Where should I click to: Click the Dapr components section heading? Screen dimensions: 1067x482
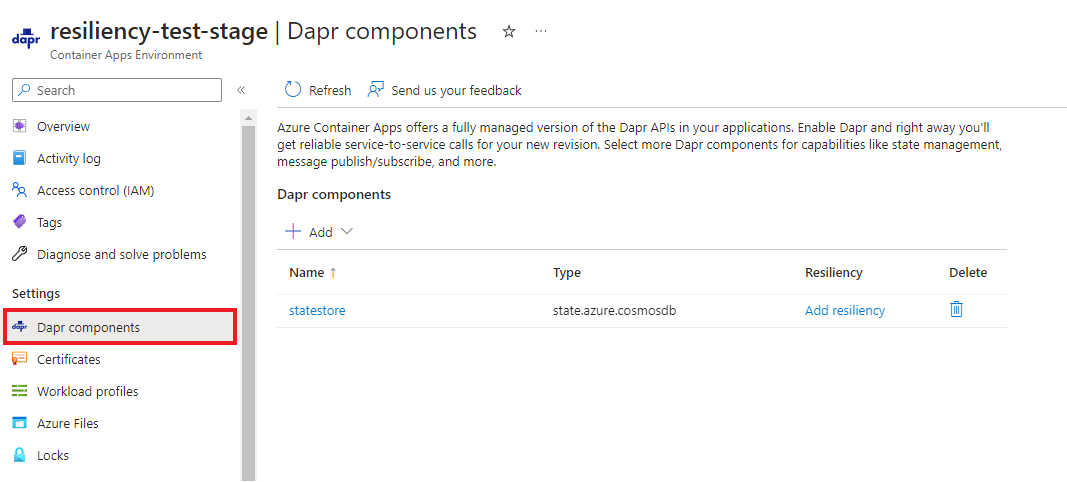pyautogui.click(x=334, y=195)
